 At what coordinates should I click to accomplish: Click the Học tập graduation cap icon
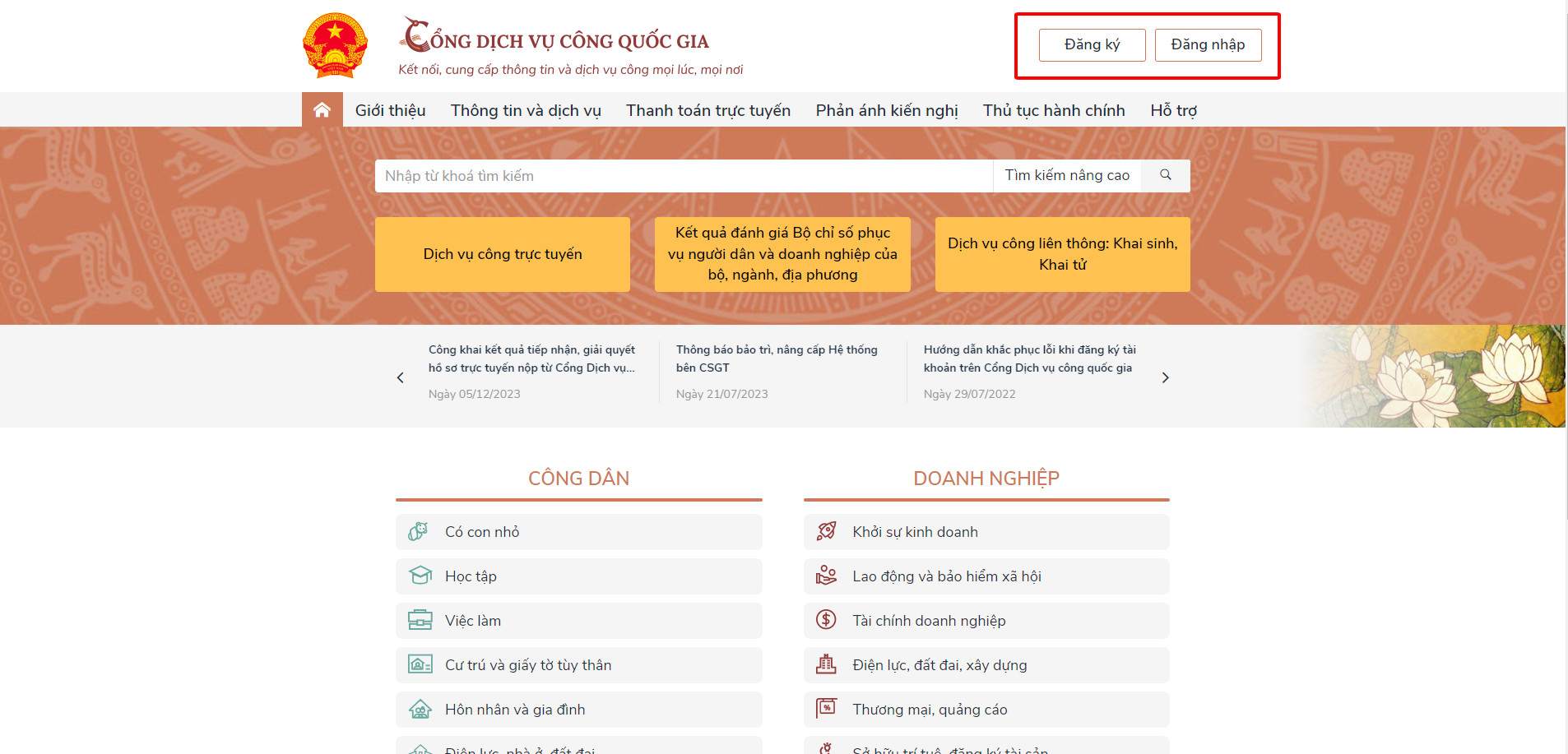click(x=420, y=576)
